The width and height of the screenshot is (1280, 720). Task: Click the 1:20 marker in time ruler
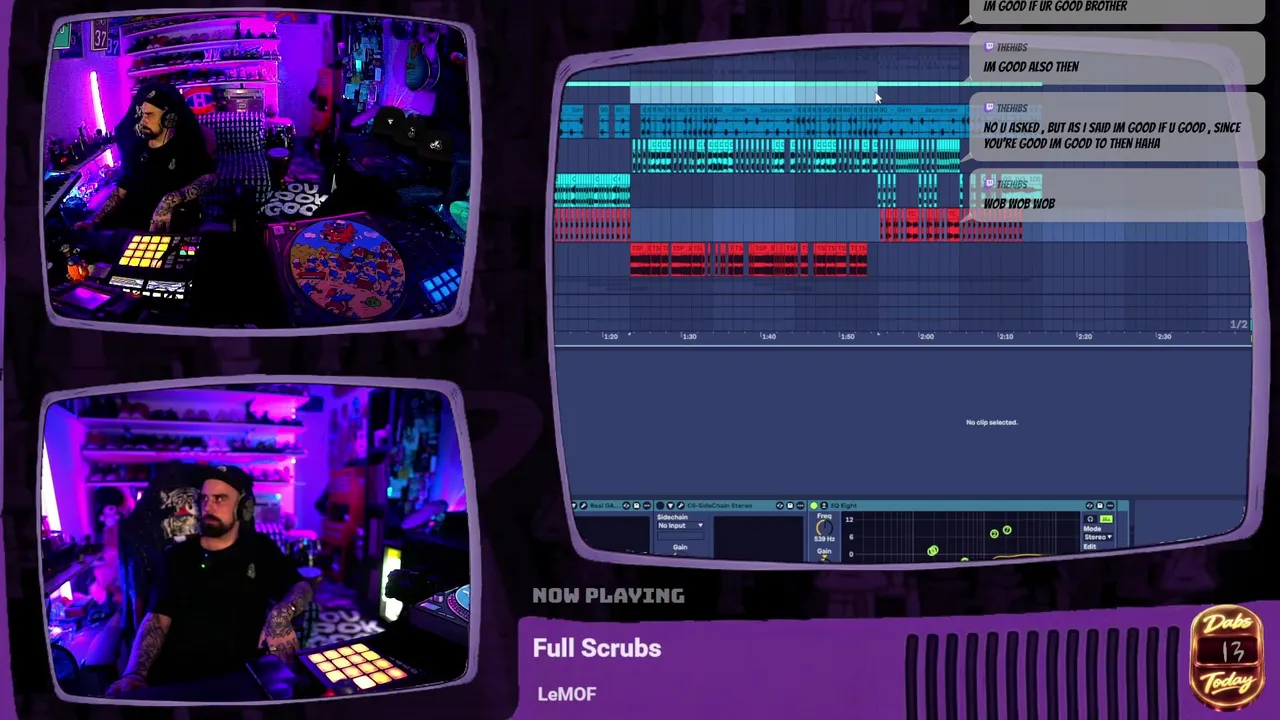point(610,337)
